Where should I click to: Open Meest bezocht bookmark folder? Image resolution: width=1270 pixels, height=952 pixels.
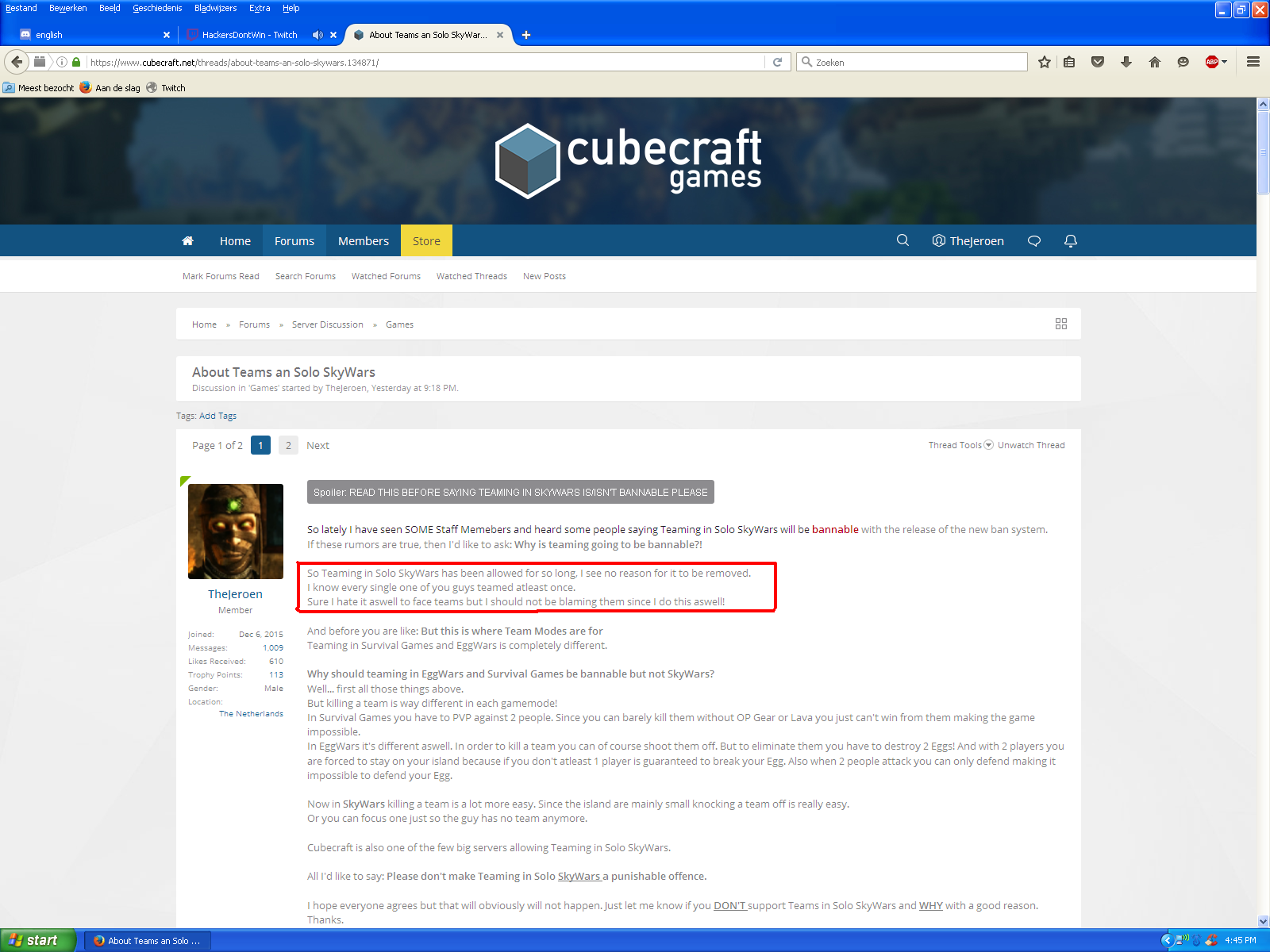click(38, 88)
